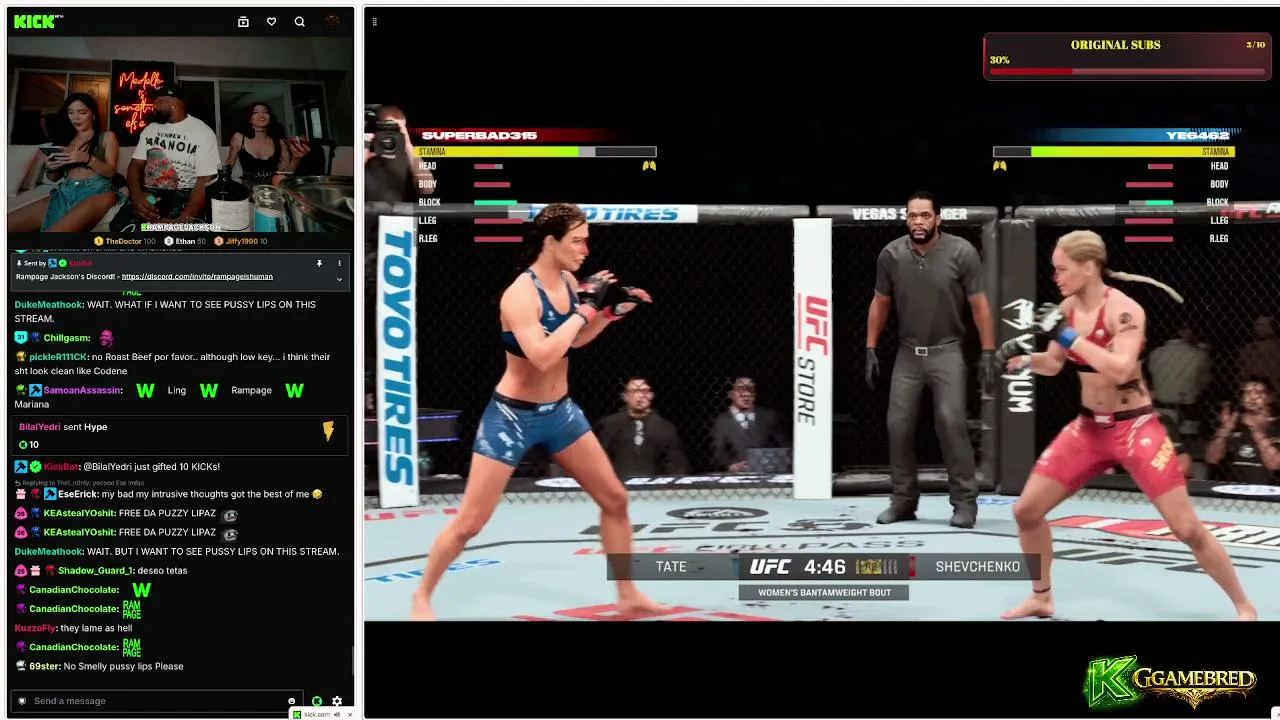Viewport: 1280px width, 720px height.
Task: Click the SUPERBAD315 stamina bar
Action: click(535, 152)
